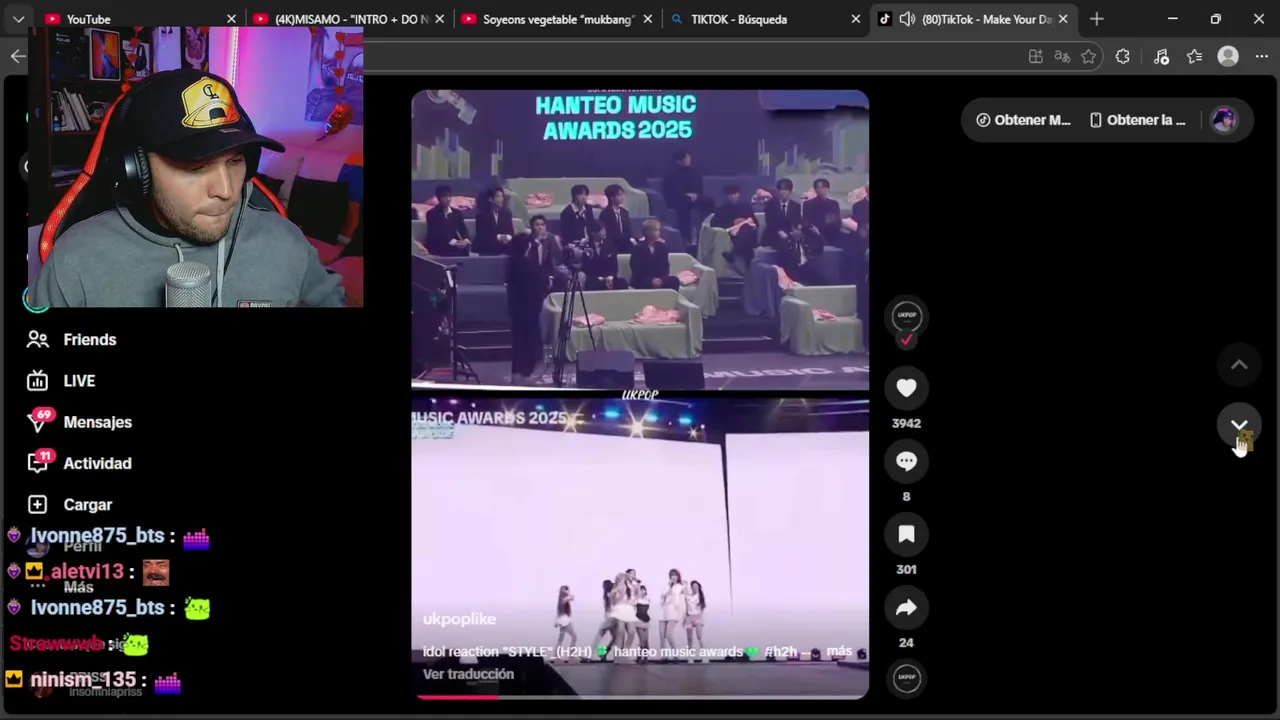Click the translate page icon in address bar
The height and width of the screenshot is (720, 1280).
point(1062,57)
